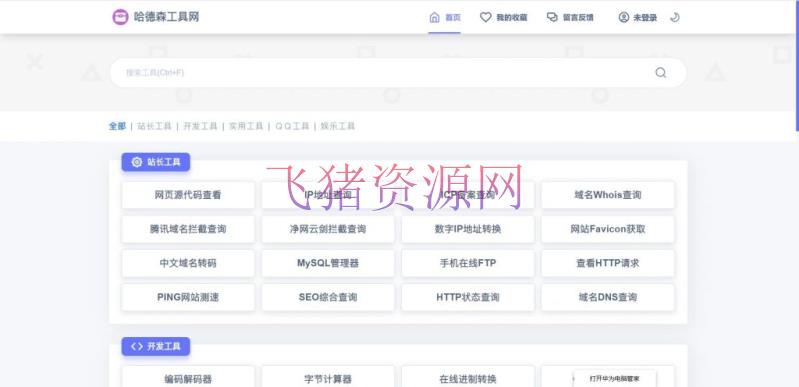Click the page vertical scrollbar thumb

click(x=797, y=65)
